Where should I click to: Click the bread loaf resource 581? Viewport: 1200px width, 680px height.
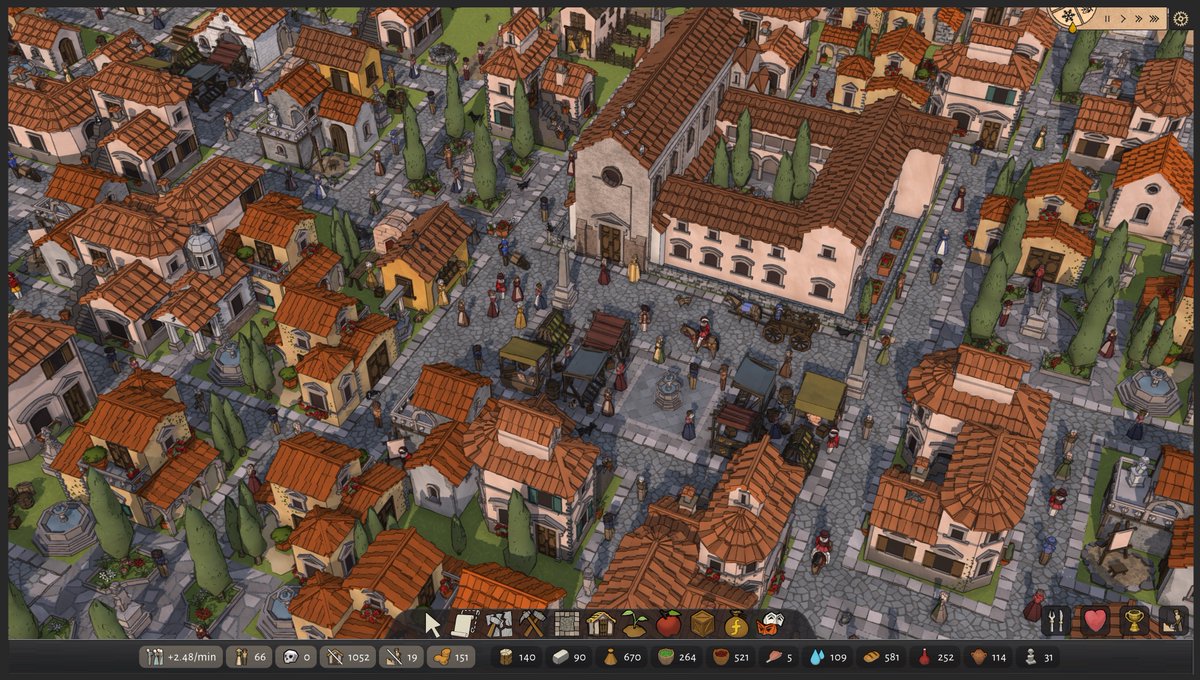coord(882,657)
